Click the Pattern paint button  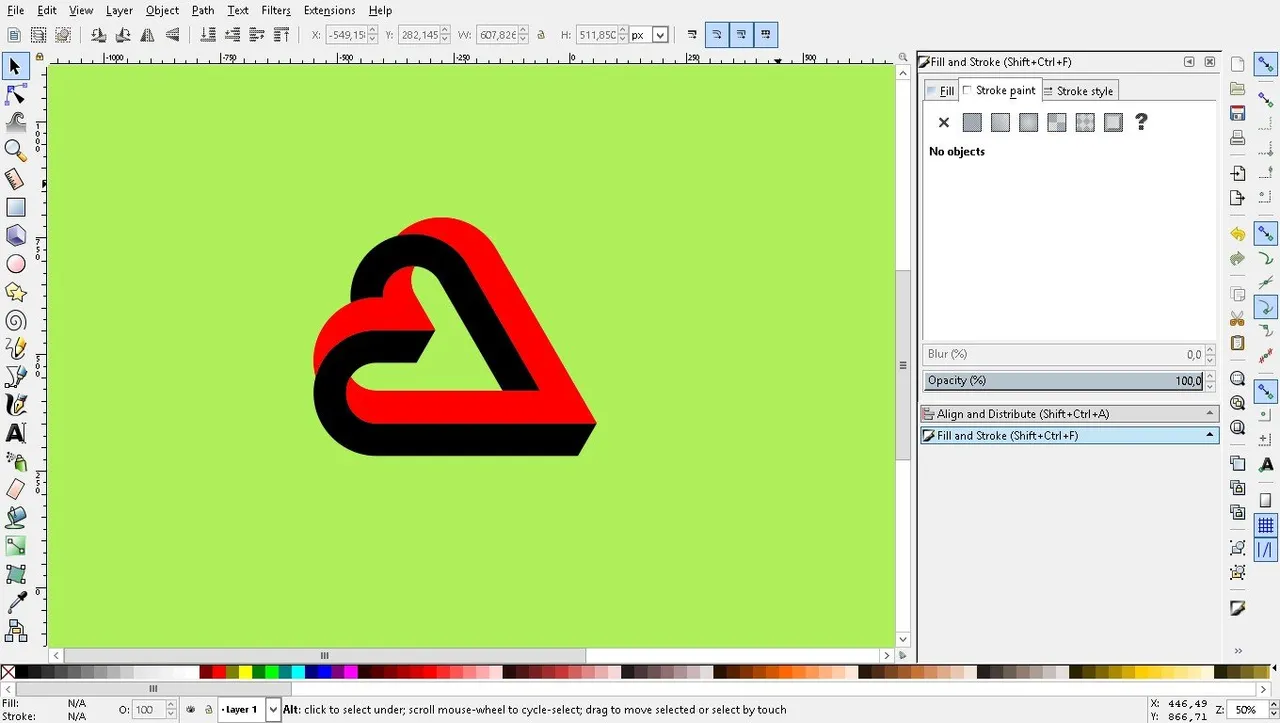[x=1056, y=122]
